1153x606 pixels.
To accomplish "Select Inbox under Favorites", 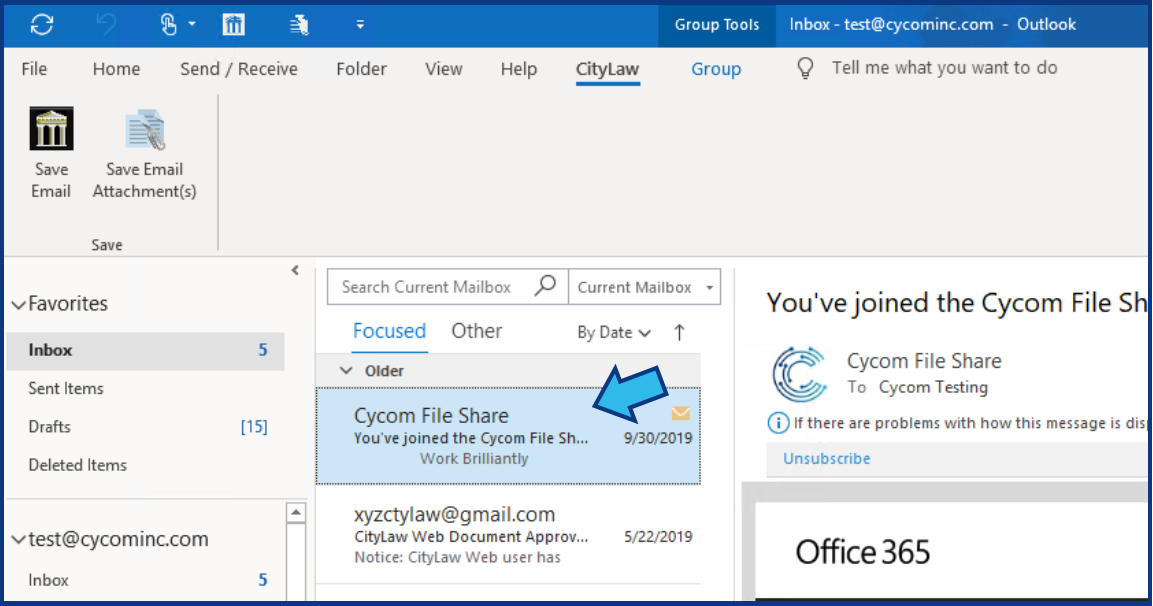I will (x=145, y=350).
